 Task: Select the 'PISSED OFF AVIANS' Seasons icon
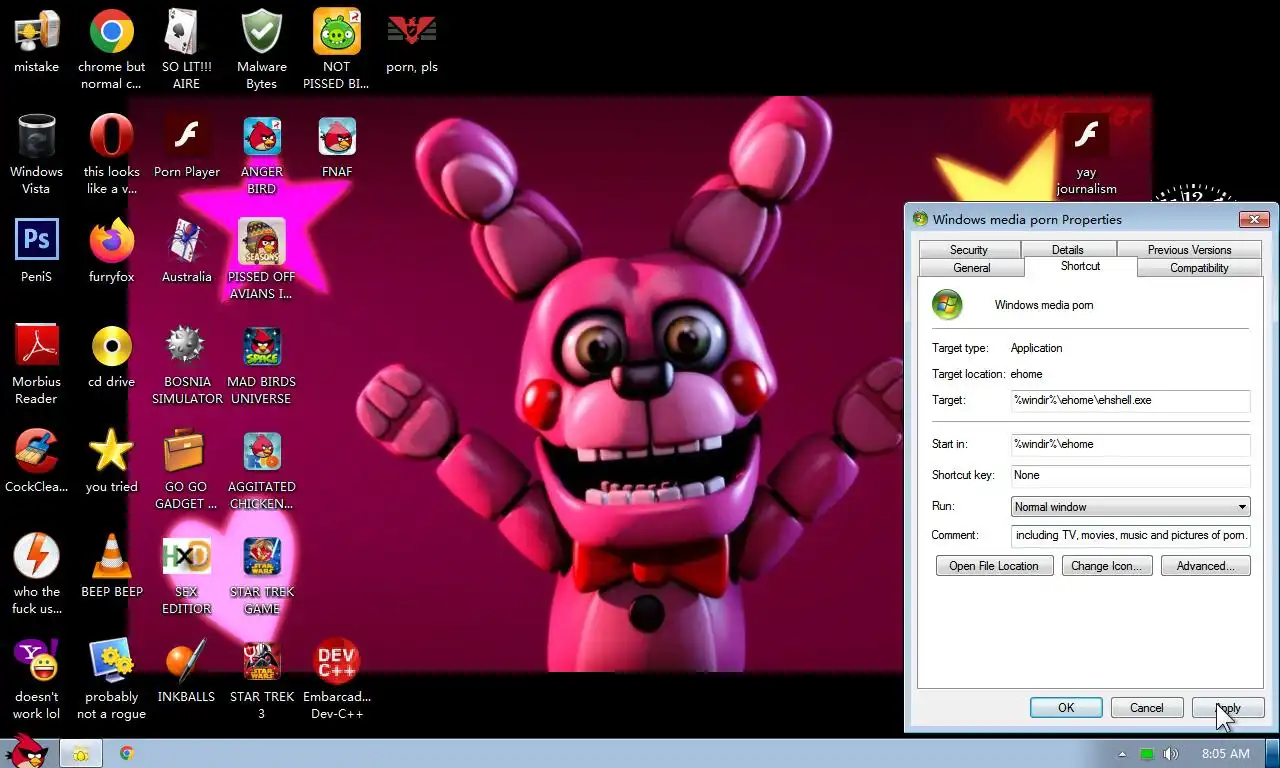[262, 258]
